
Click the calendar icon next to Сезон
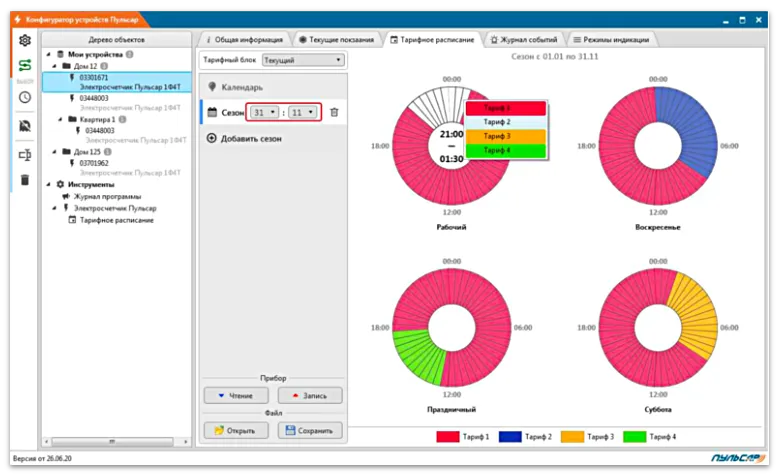(212, 113)
